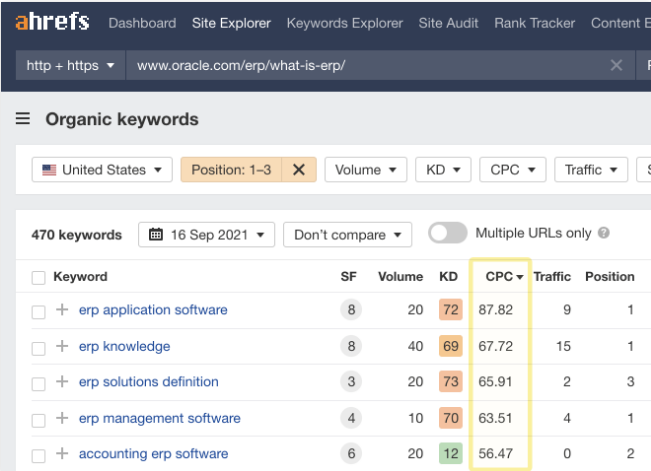651x471 pixels.
Task: Open SERP features badge for erp knowledge
Action: point(351,346)
